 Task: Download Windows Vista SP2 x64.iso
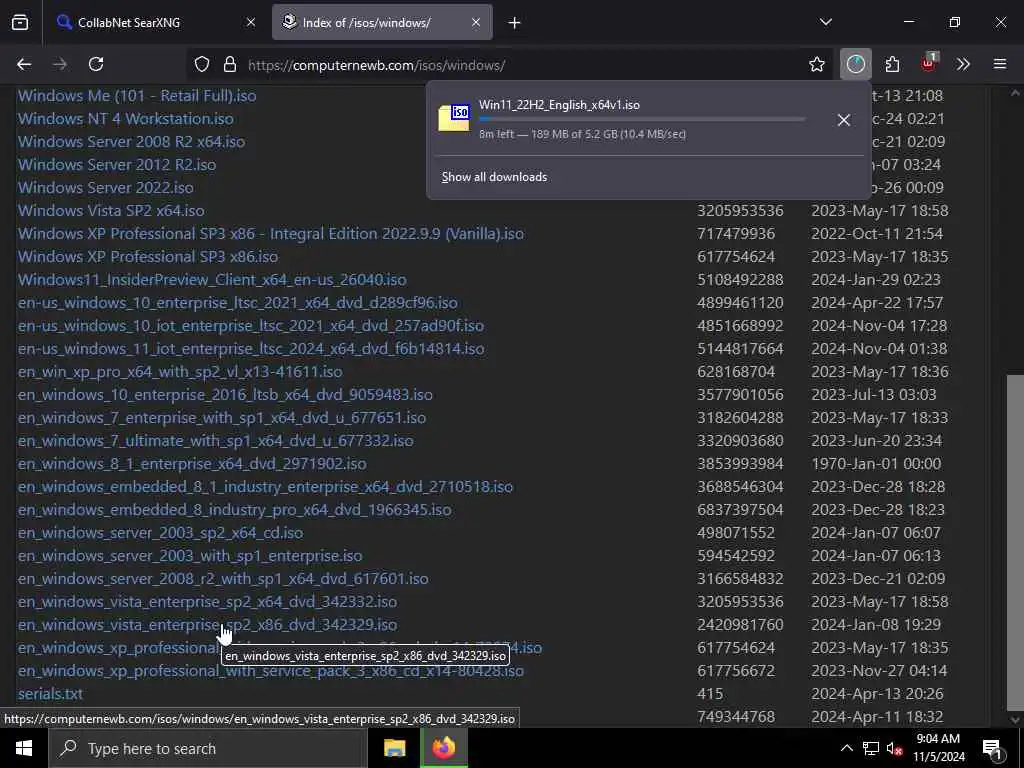tap(111, 210)
